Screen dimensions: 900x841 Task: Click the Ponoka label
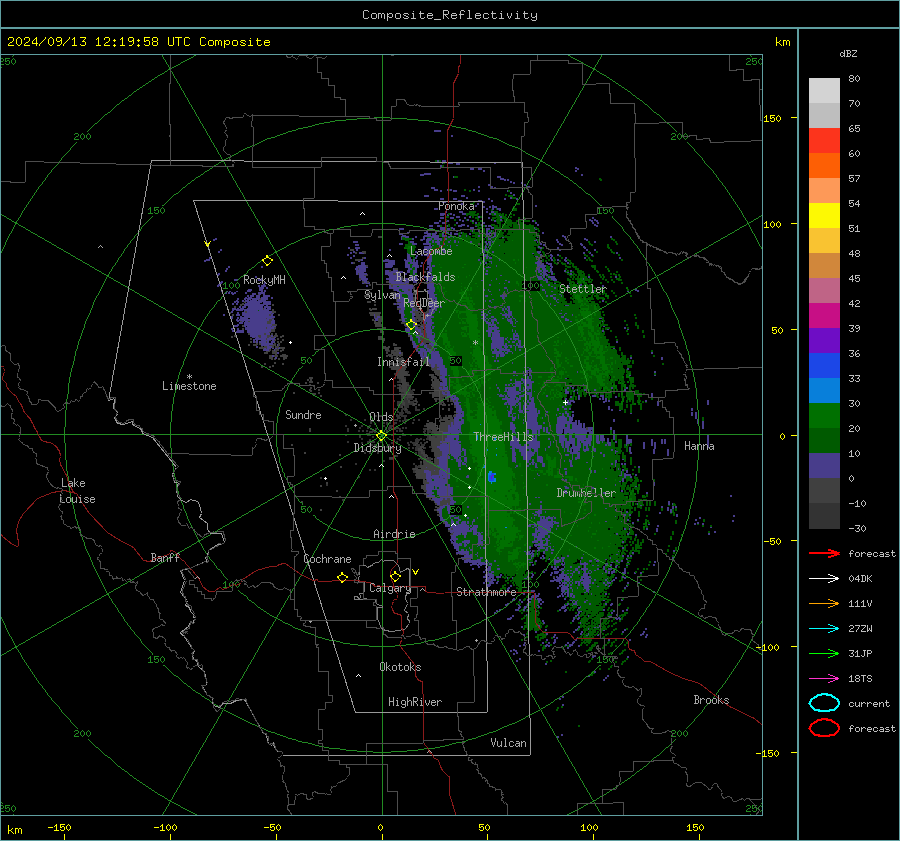pyautogui.click(x=456, y=206)
